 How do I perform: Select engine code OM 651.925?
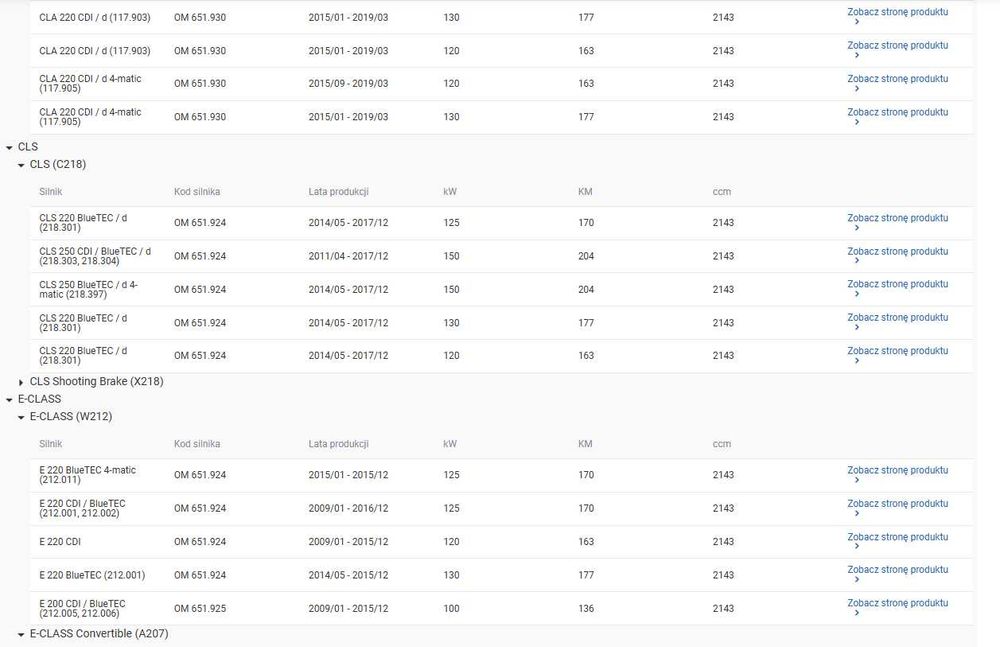200,608
